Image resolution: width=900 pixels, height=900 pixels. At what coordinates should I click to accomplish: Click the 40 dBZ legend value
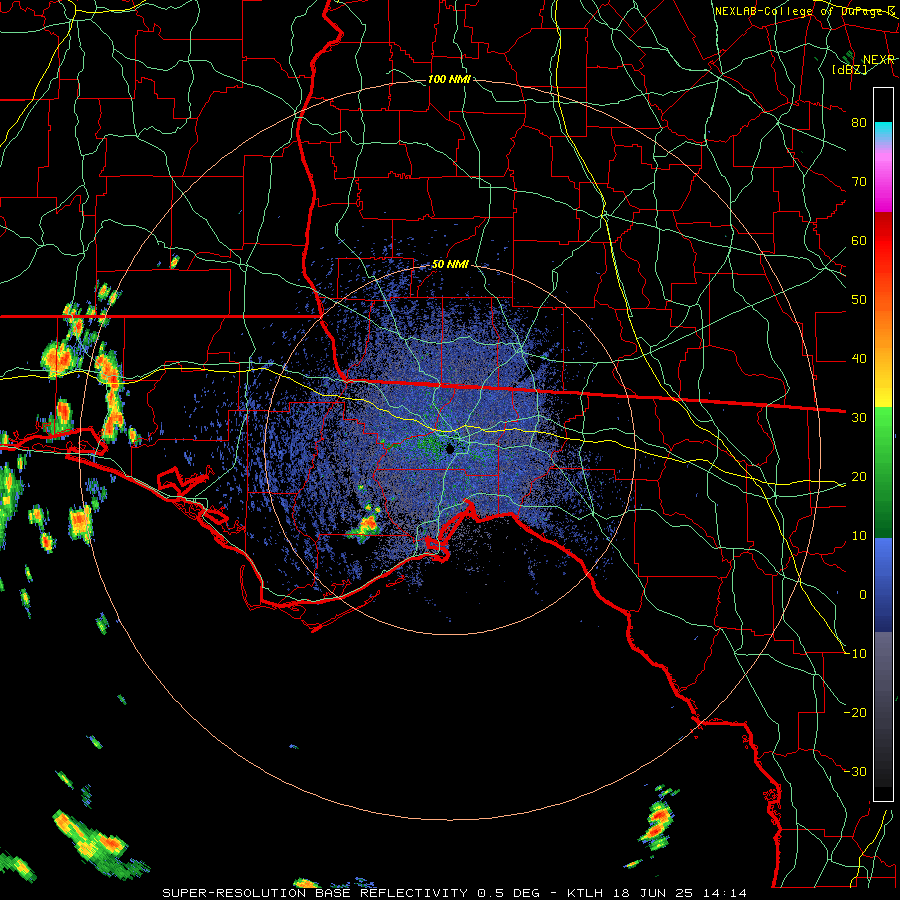pyautogui.click(x=859, y=359)
